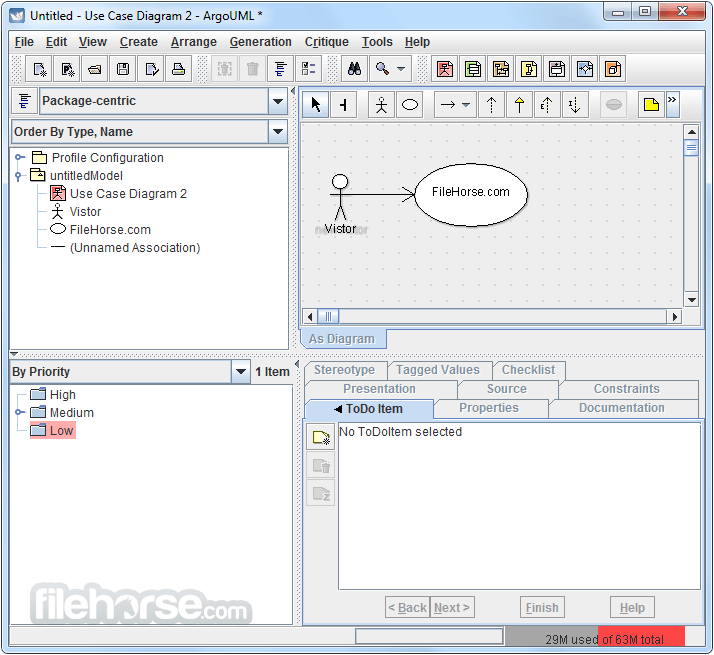Switch to the Presentation tab

click(x=379, y=389)
